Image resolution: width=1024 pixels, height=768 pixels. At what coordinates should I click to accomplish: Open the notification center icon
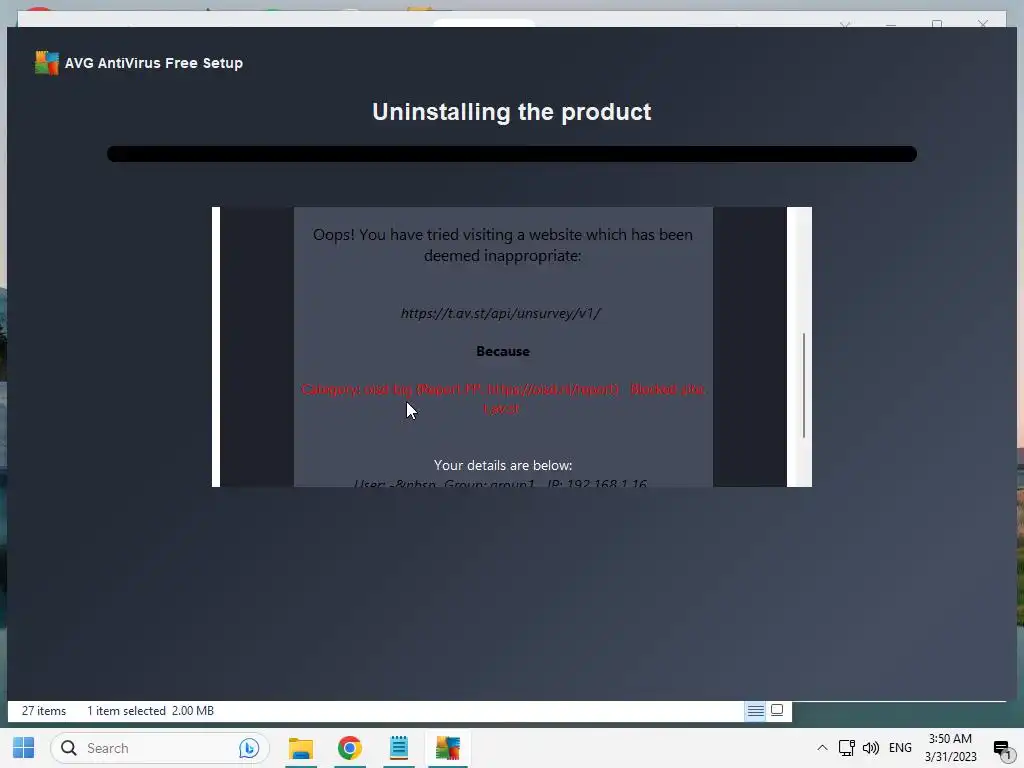[1002, 748]
